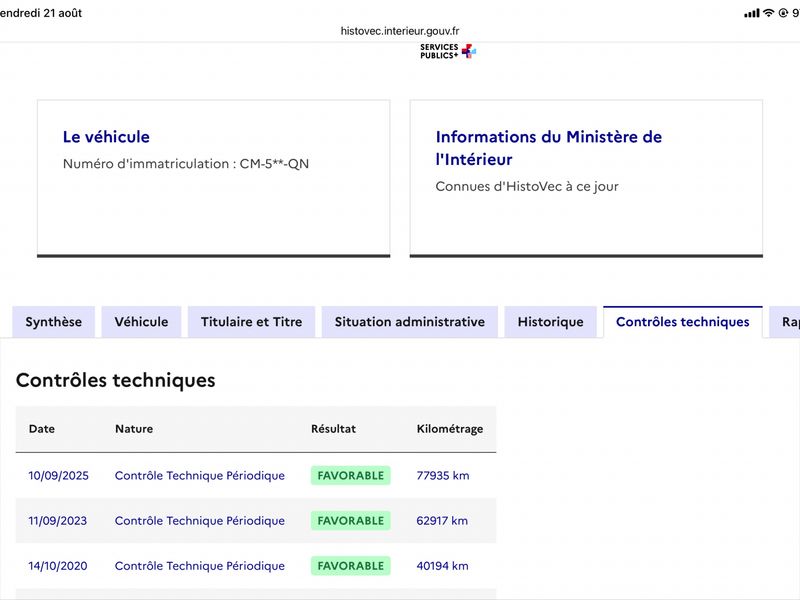
Task: Click the FAVORABLE badge for 14/10/2020
Action: coord(351,566)
